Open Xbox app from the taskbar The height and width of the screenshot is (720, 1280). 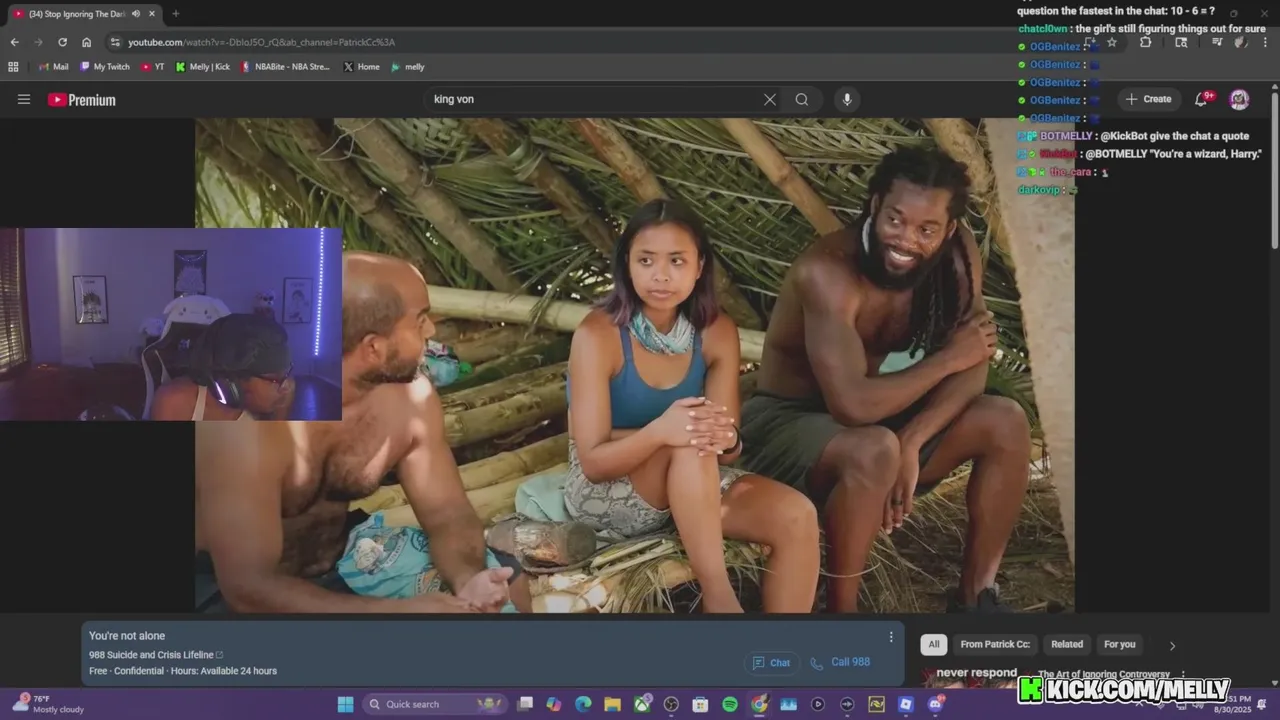pos(642,704)
